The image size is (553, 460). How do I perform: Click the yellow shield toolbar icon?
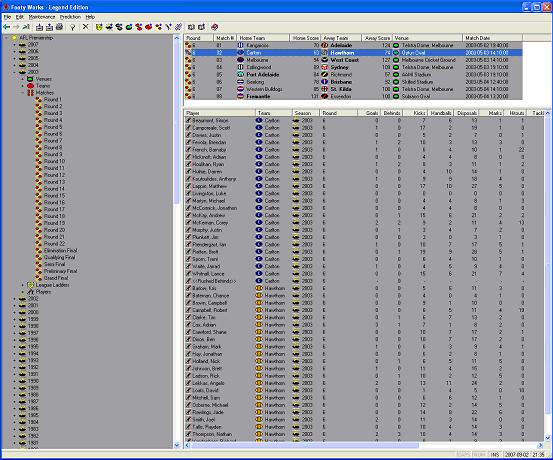click(x=99, y=27)
